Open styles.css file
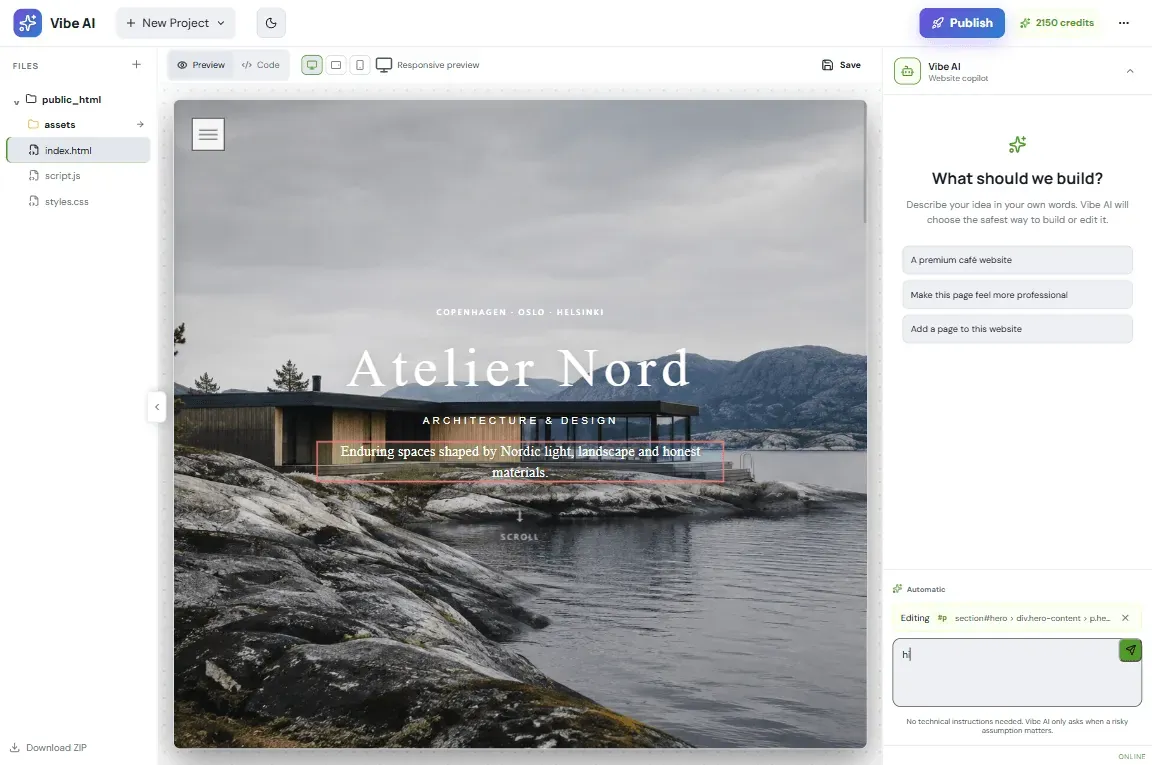The width and height of the screenshot is (1152, 765). 66,201
